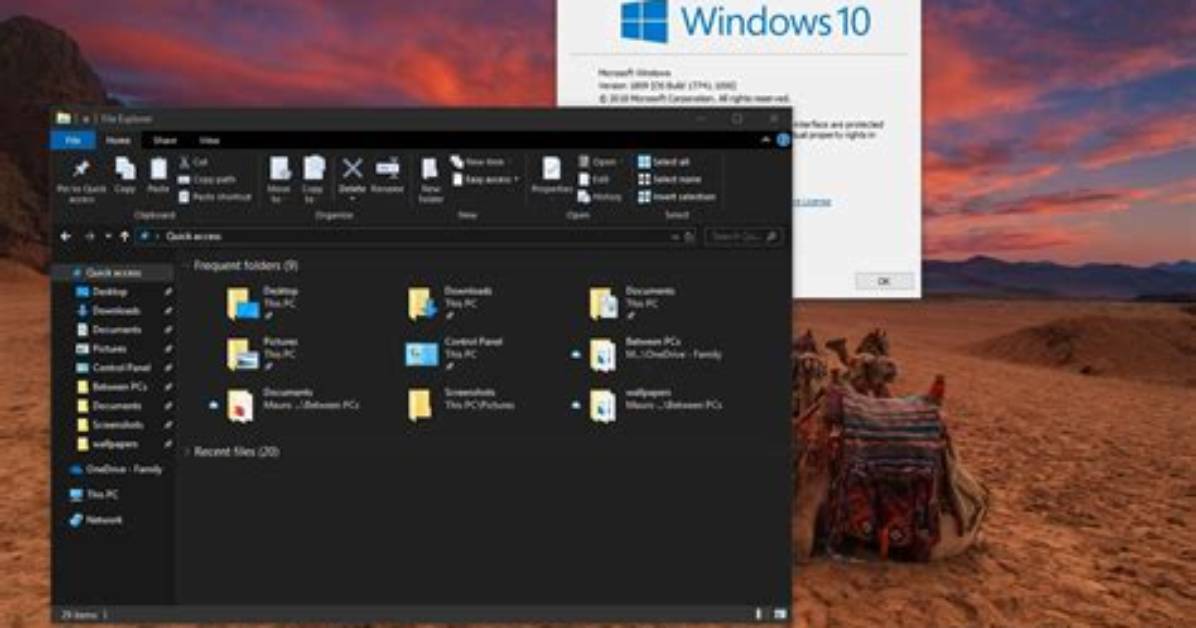This screenshot has width=1196, height=628.
Task: Expand the Recent files group
Action: 187,452
